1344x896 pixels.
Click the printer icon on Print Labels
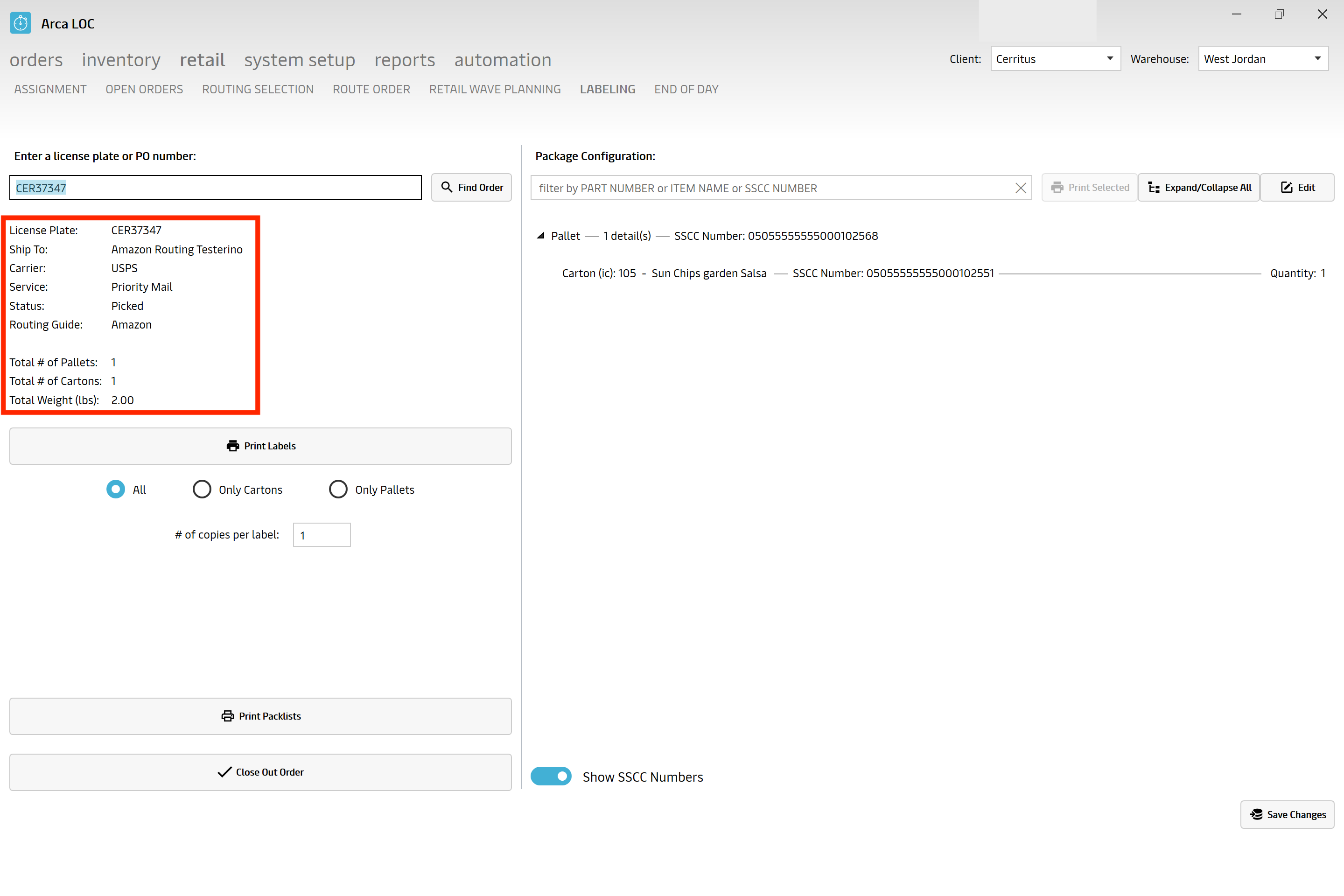pyautogui.click(x=232, y=446)
